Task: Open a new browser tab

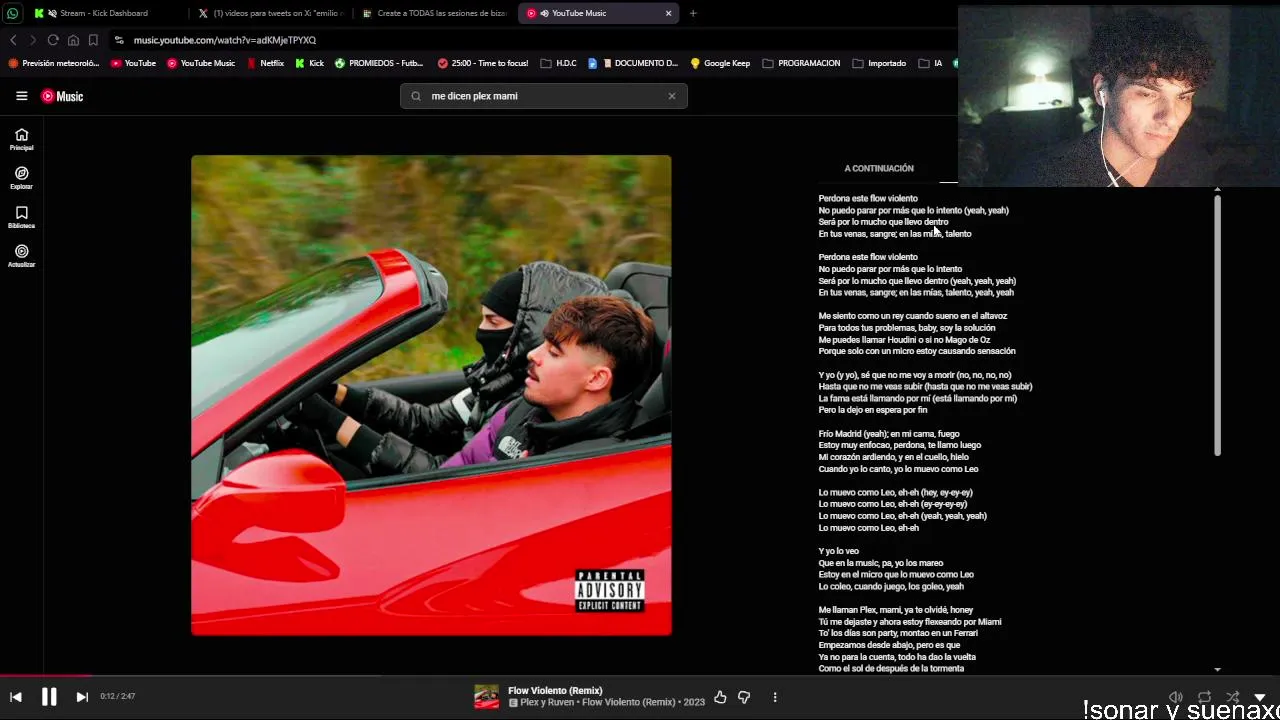Action: [693, 13]
